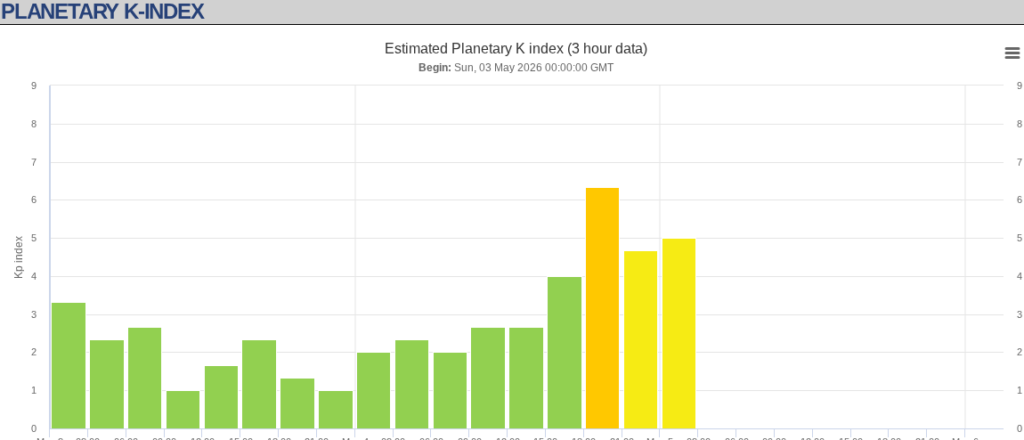Select first green Kp 2 bar after May 4 gridline

click(374, 390)
